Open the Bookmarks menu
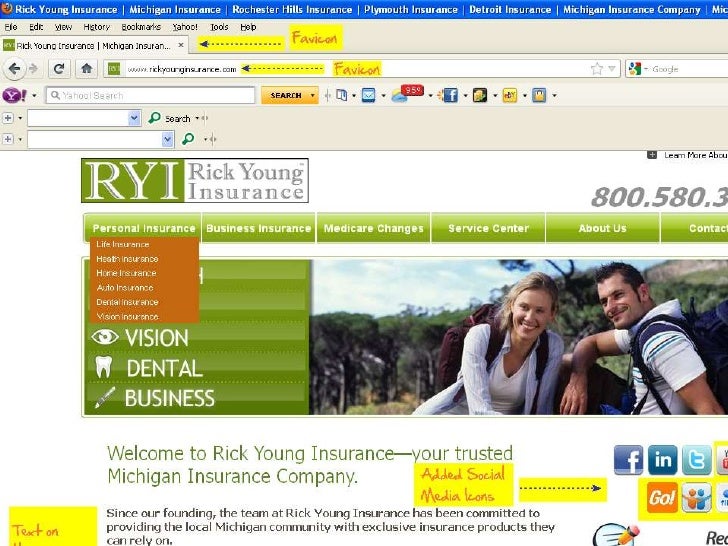Image resolution: width=728 pixels, height=546 pixels. pos(141,27)
